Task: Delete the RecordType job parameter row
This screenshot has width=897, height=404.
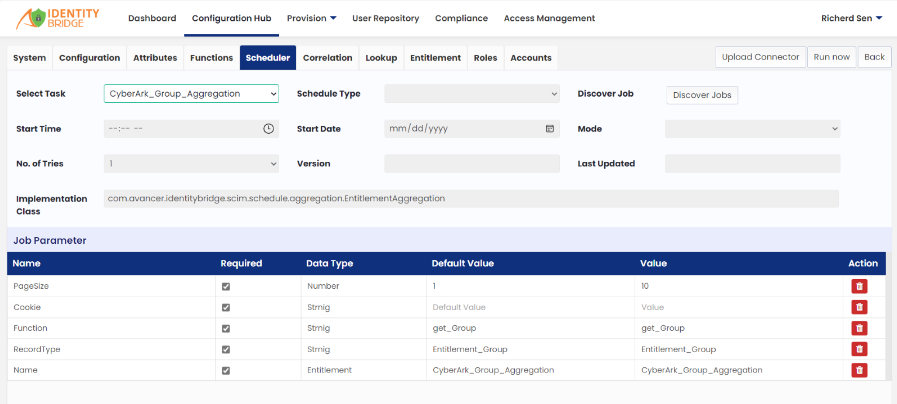Action: click(859, 349)
